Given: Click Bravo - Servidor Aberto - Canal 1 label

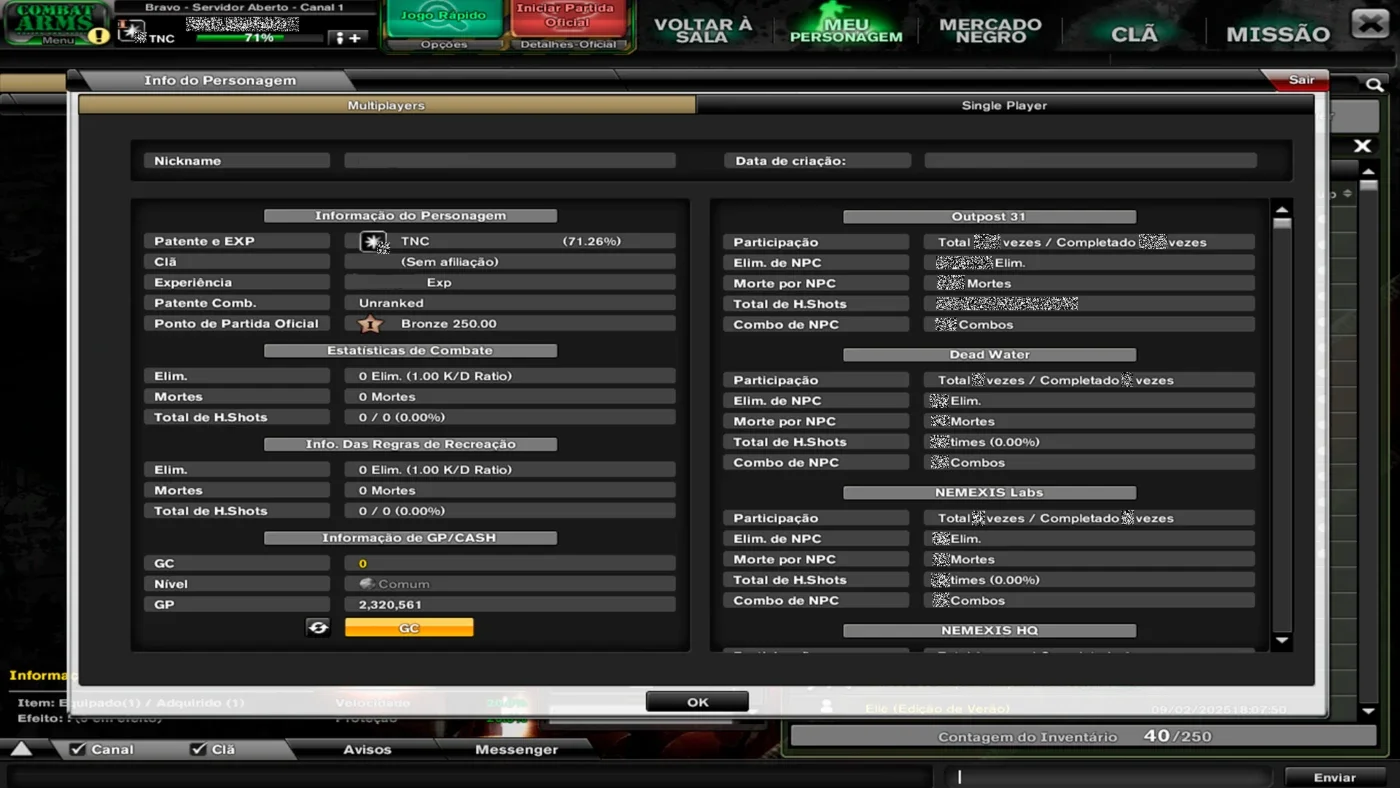Looking at the screenshot, I should click(244, 7).
